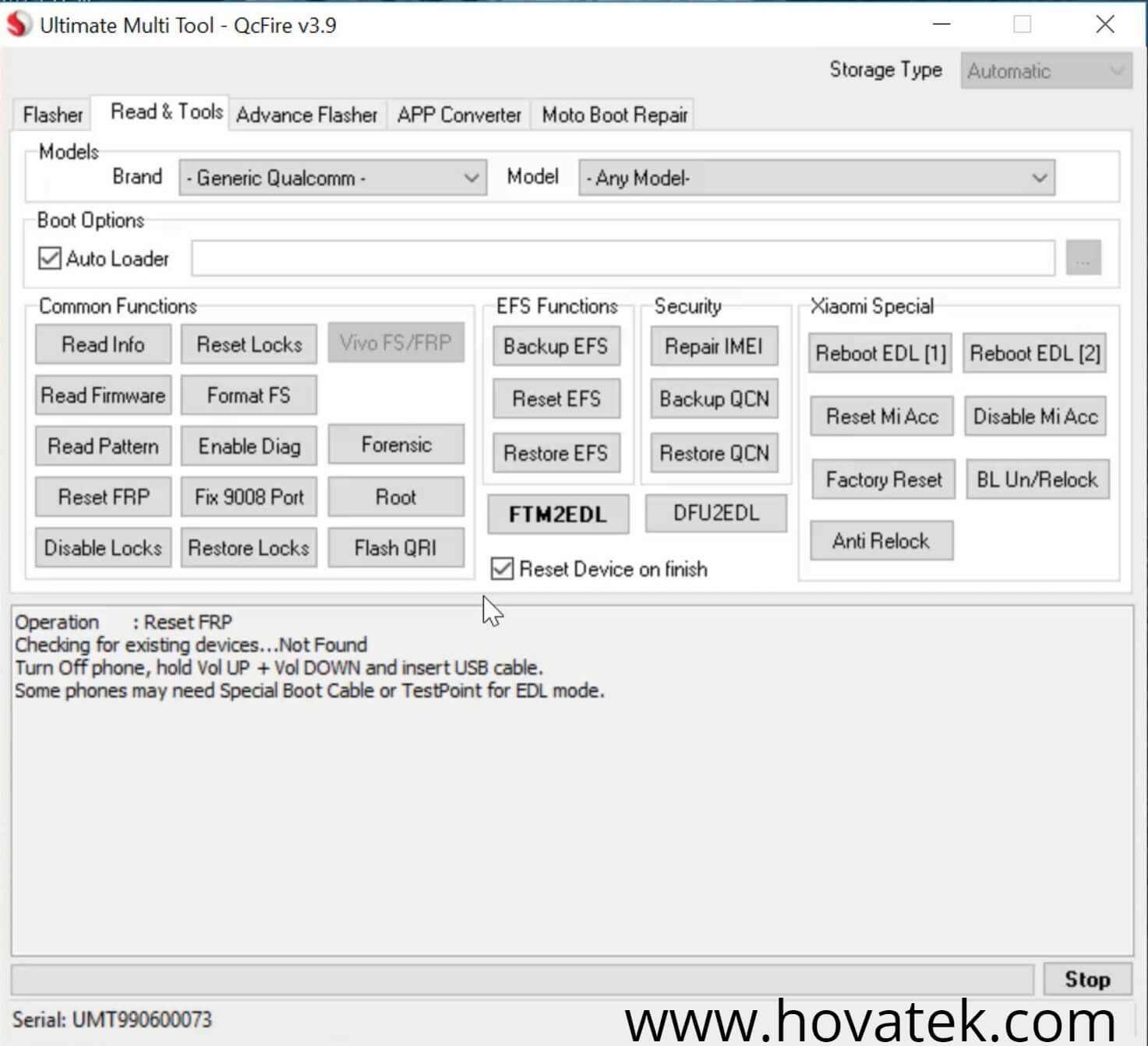
Task: Expand the Model dropdown
Action: pos(816,178)
